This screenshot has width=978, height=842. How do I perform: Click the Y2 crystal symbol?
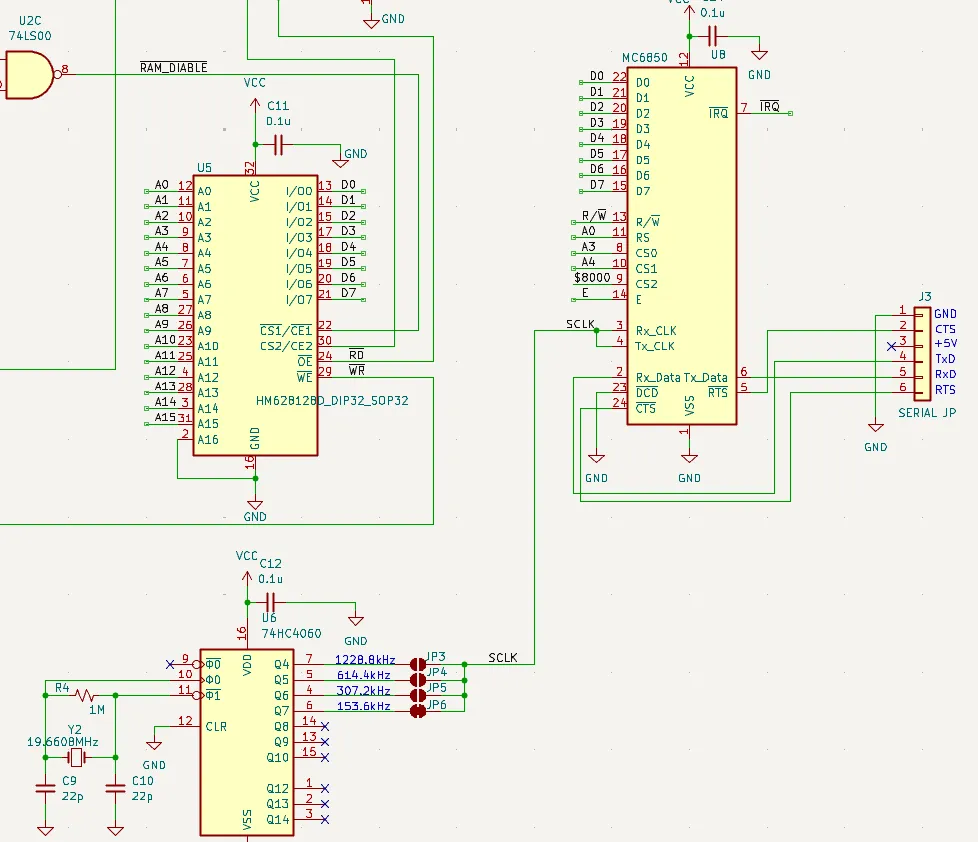tap(77, 757)
